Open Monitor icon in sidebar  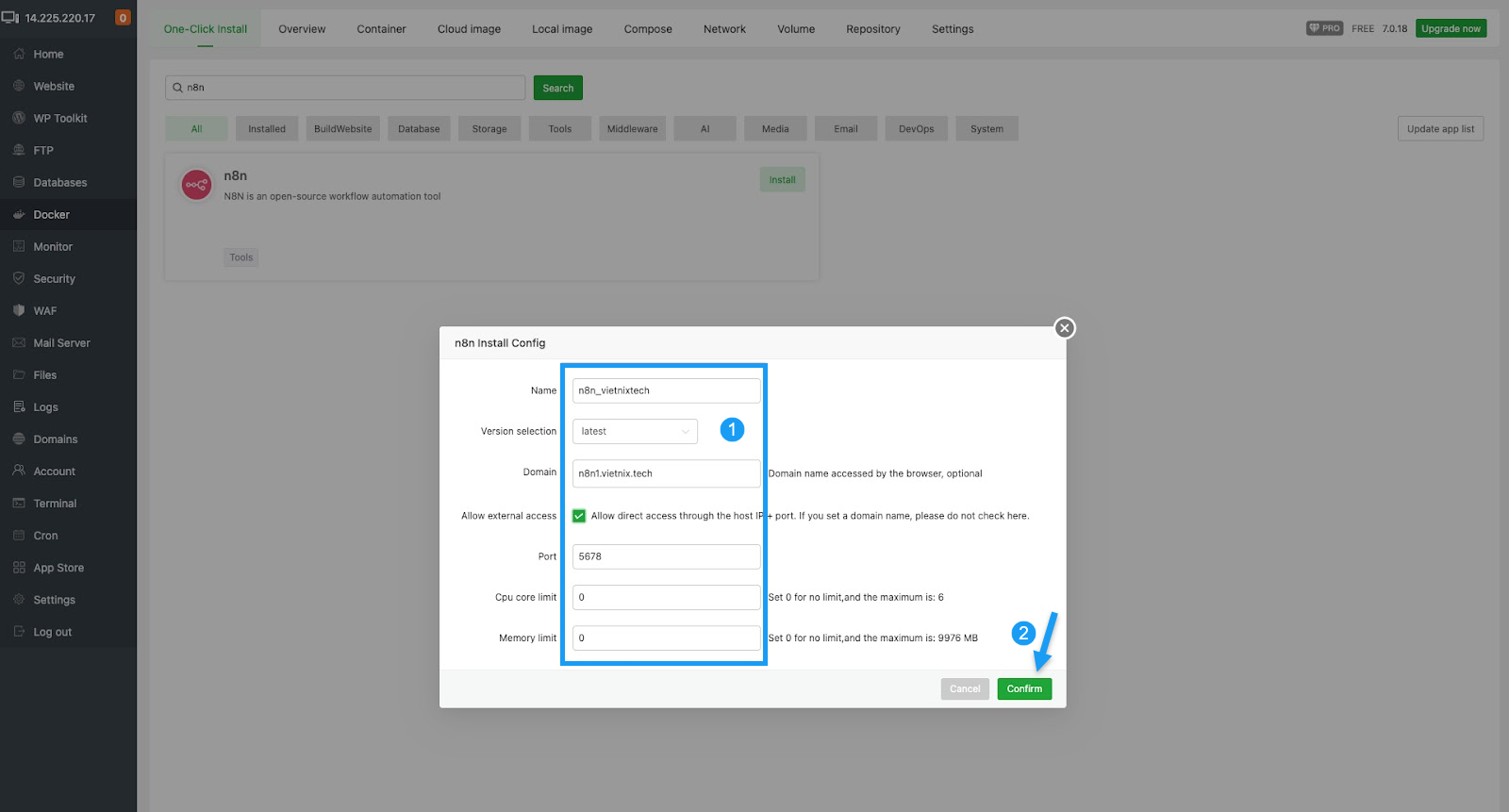[19, 246]
